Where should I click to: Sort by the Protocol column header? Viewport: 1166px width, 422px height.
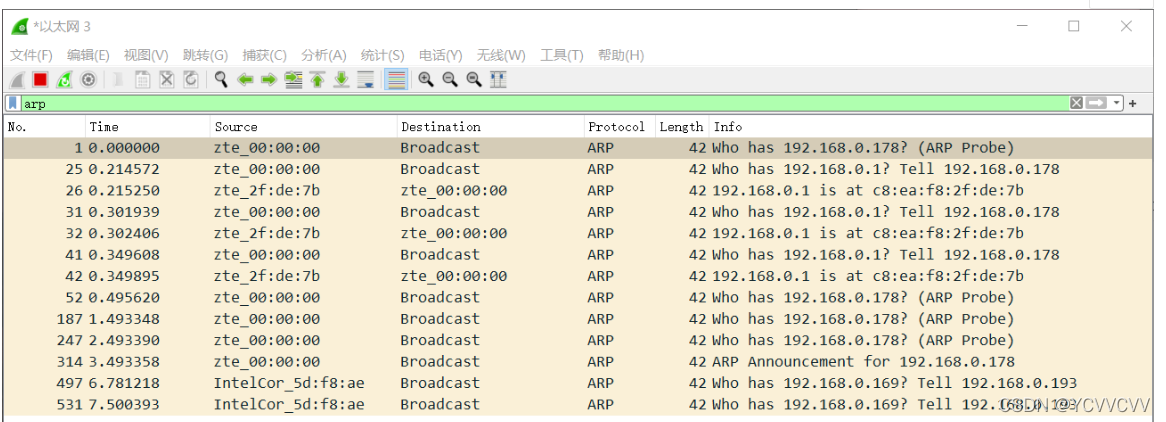pos(620,127)
